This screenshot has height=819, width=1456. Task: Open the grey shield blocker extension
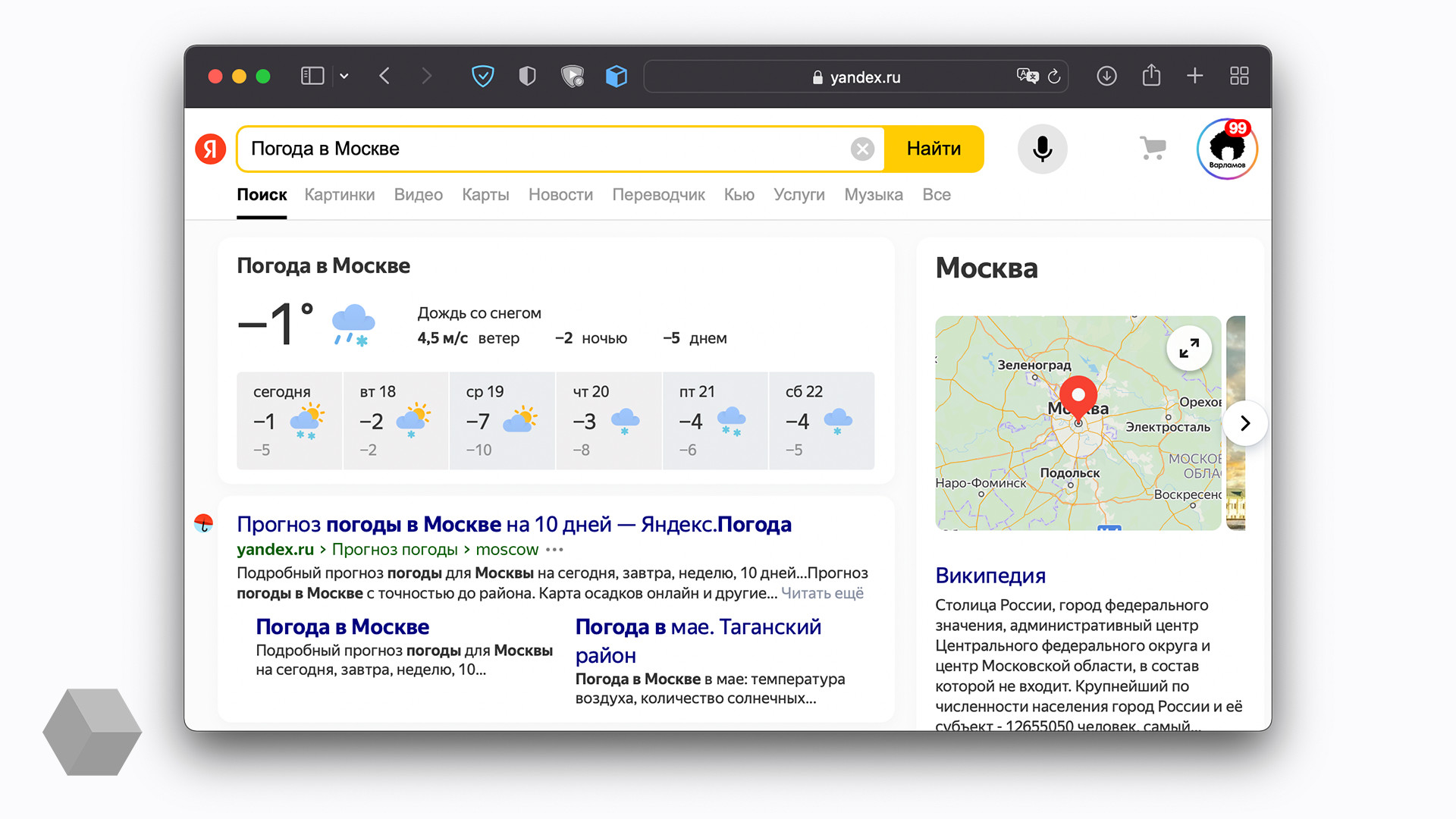click(x=572, y=76)
